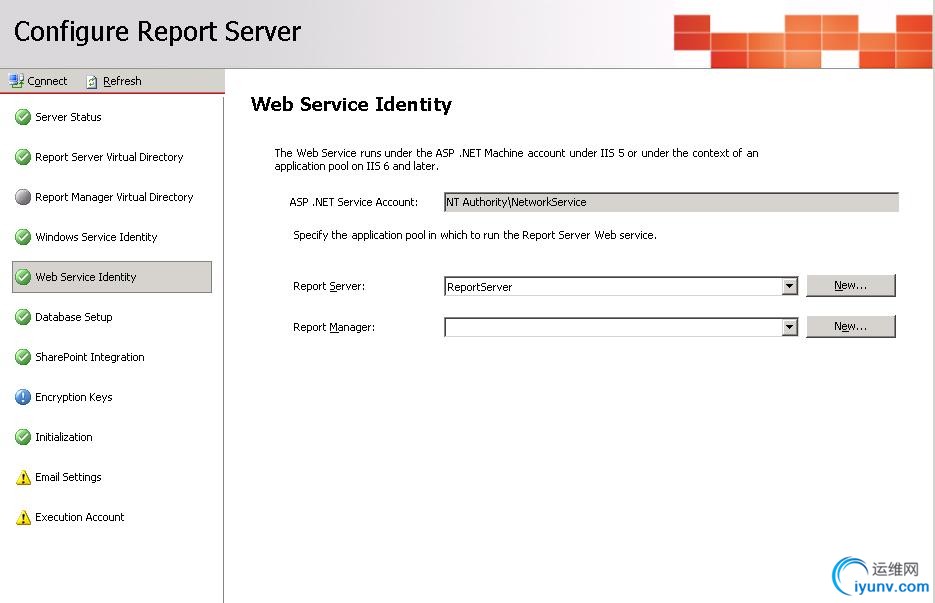Click the "Report Server:" field label
Screen dimensions: 935x603
pos(329,286)
